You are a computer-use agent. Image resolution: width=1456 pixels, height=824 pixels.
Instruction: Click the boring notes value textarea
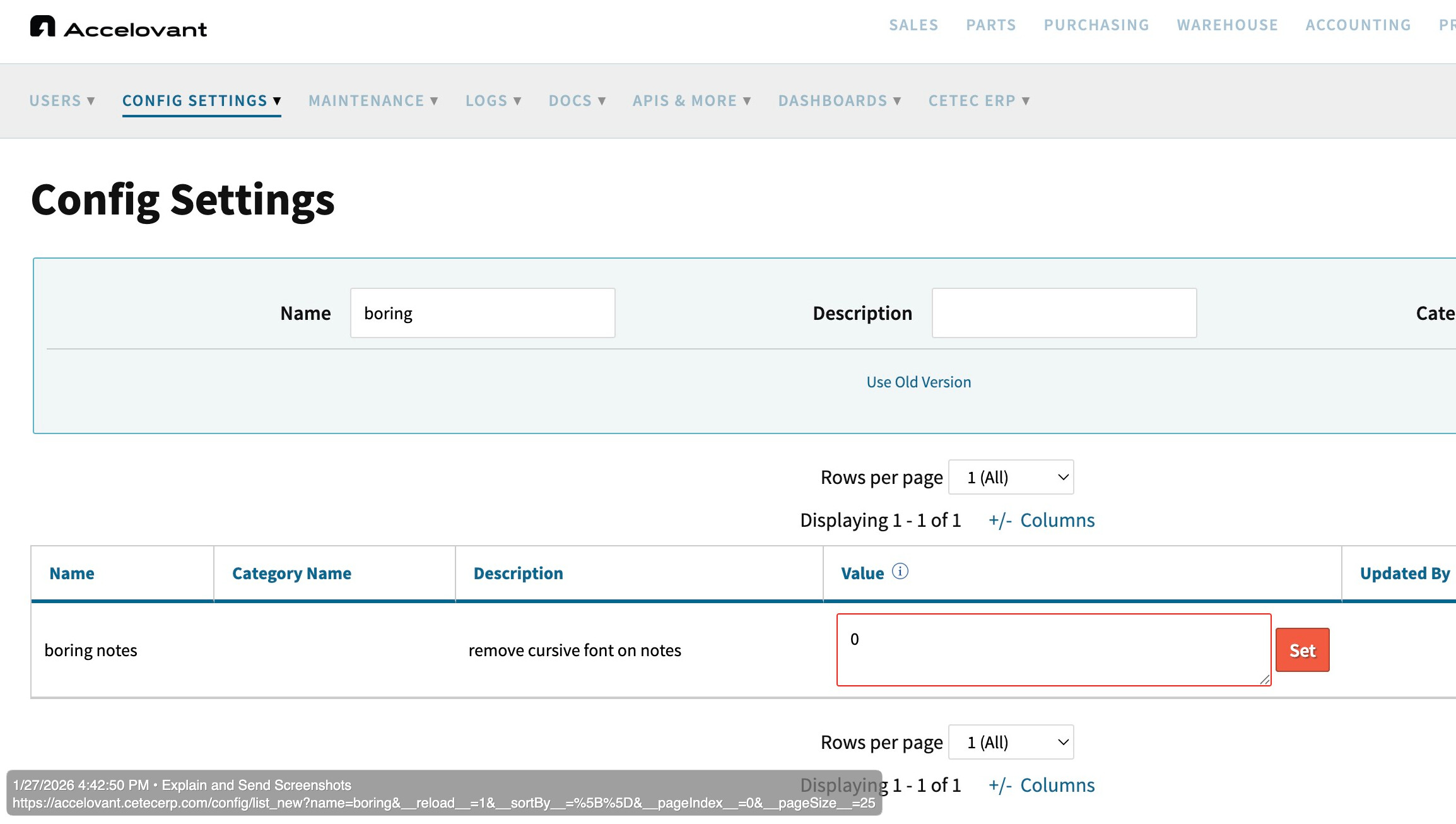point(1054,650)
